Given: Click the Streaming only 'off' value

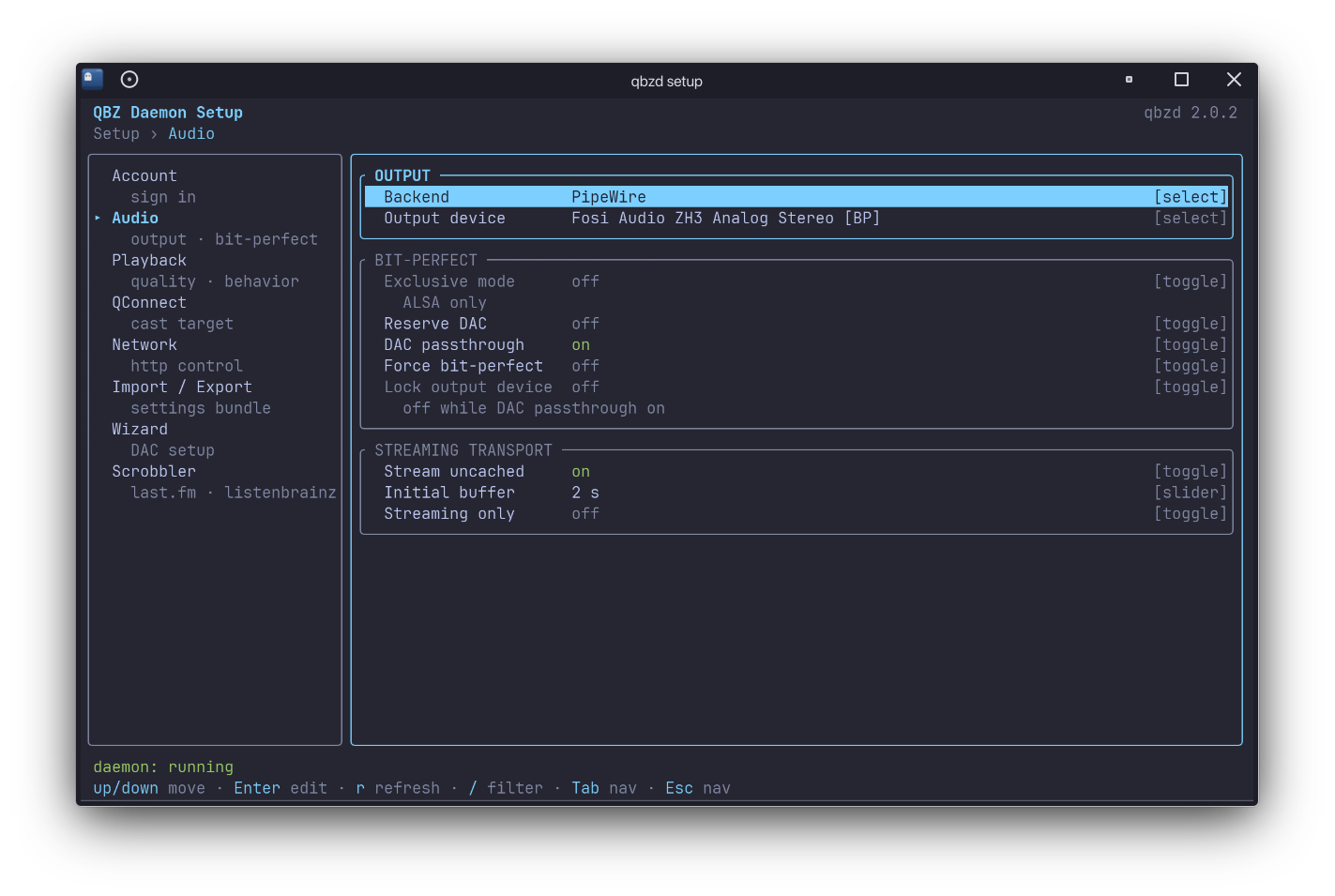Looking at the screenshot, I should click(585, 514).
